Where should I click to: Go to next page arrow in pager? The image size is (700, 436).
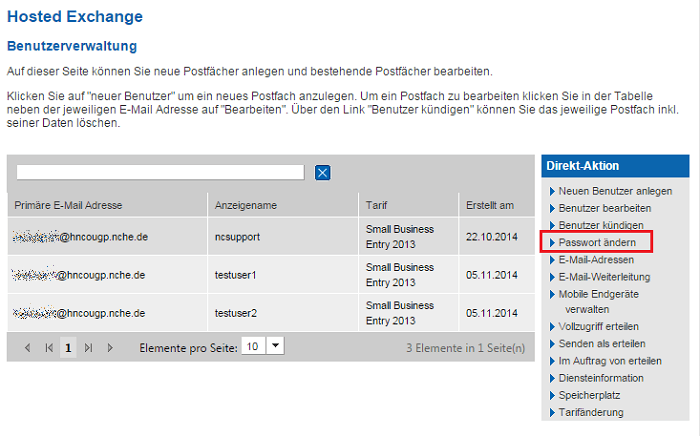(110, 347)
